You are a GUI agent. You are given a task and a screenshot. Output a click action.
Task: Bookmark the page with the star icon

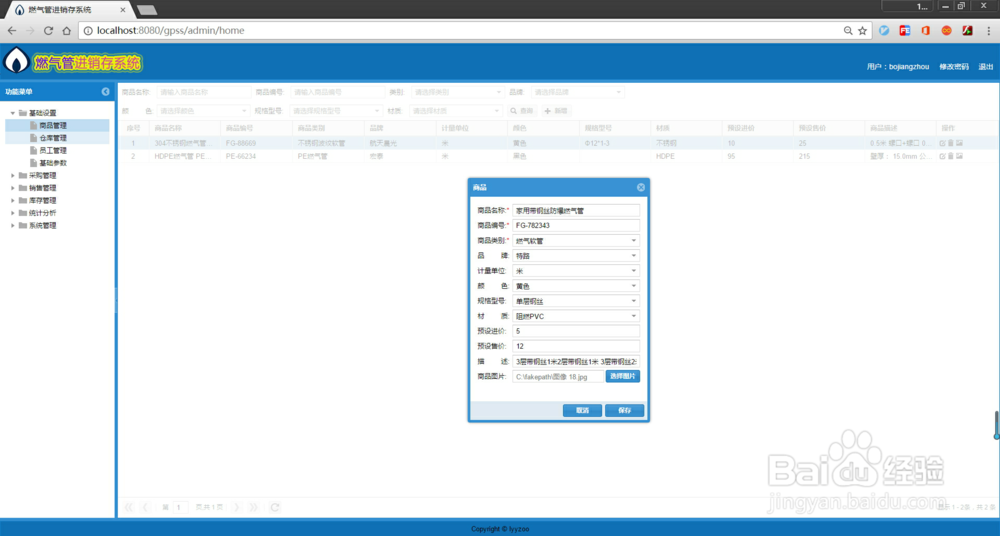coord(862,31)
